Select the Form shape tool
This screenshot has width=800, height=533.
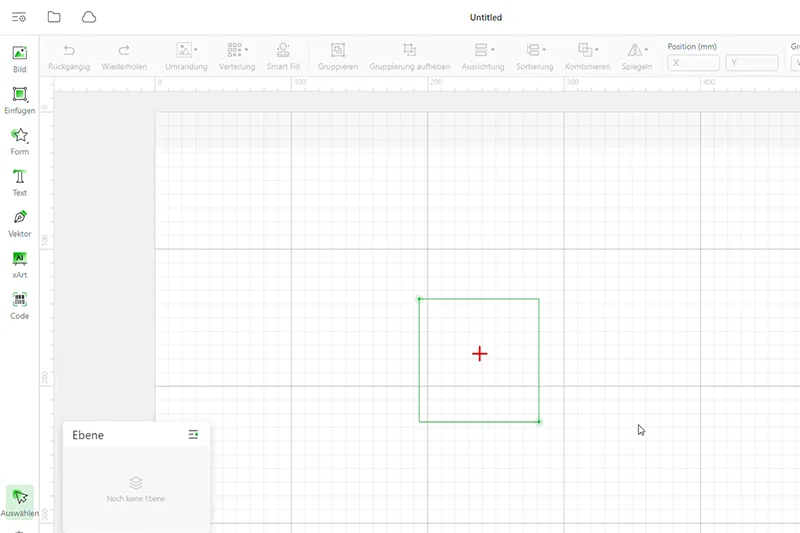[x=19, y=141]
